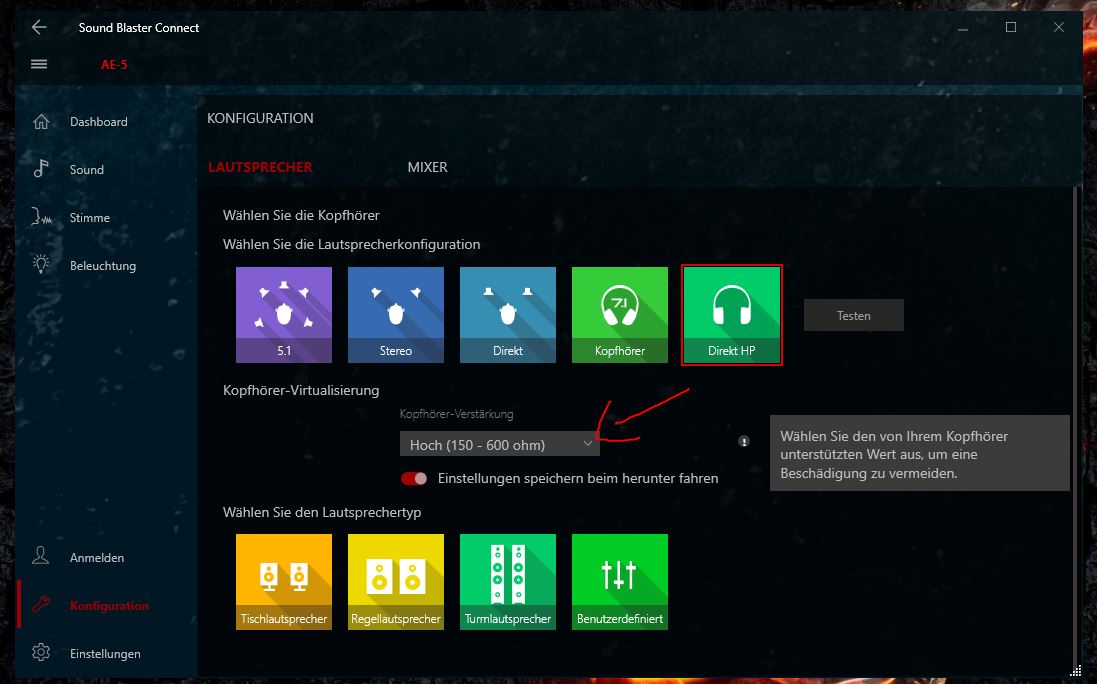The width and height of the screenshot is (1097, 684).
Task: Choose the Direkt speaker tile
Action: click(x=508, y=315)
